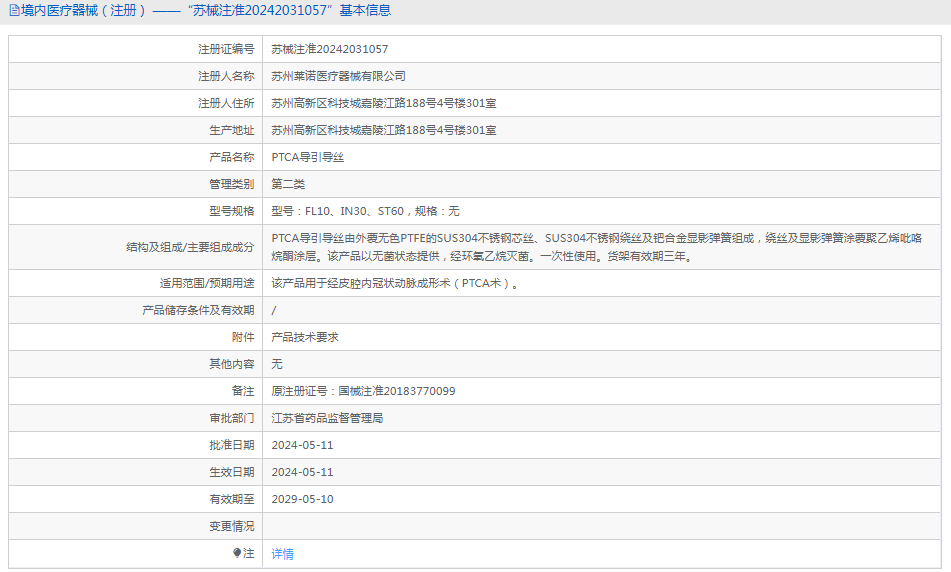Click the 适用范围/预期用途 label
Viewport: 951px width, 572px height.
(207, 283)
